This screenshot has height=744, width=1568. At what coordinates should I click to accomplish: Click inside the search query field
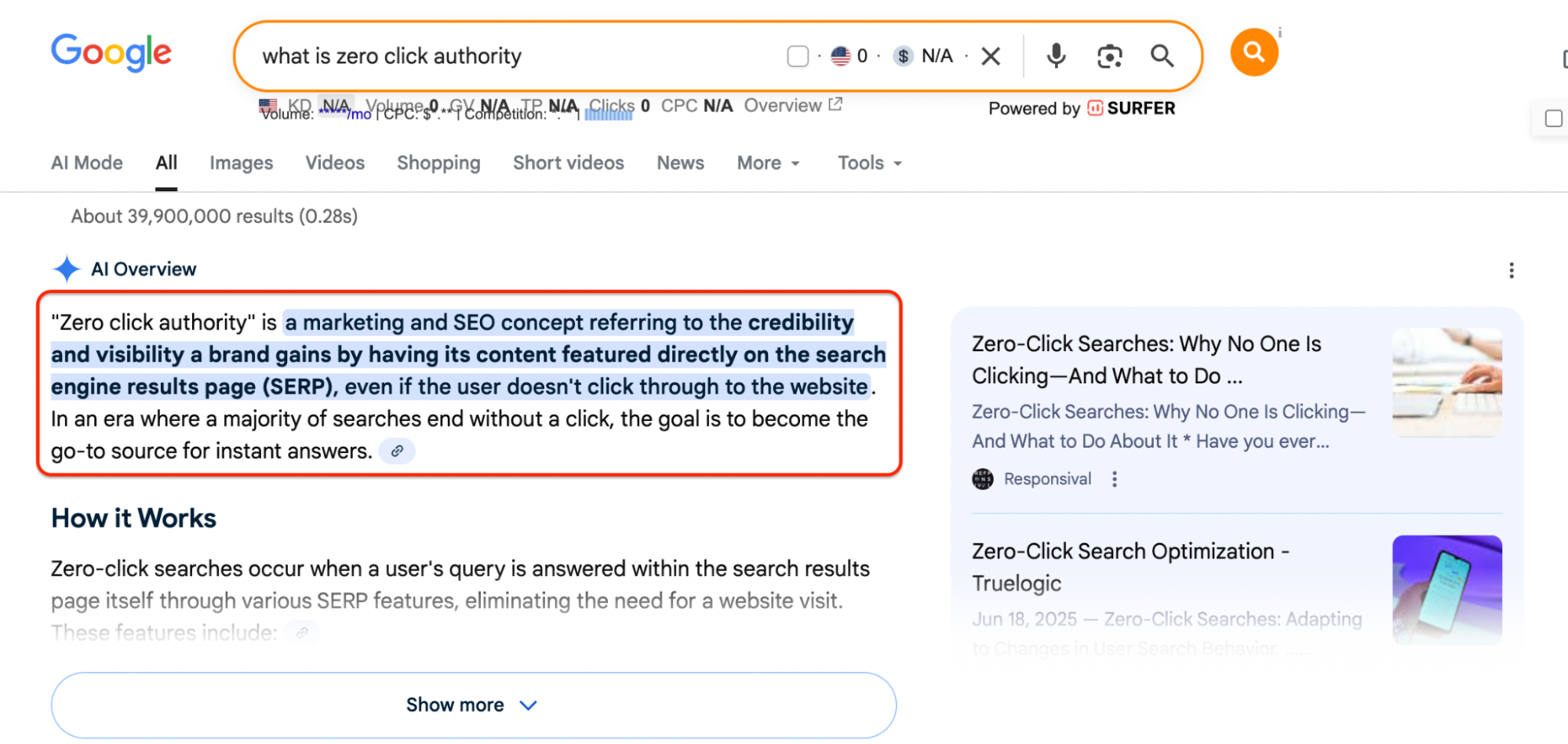(x=471, y=56)
